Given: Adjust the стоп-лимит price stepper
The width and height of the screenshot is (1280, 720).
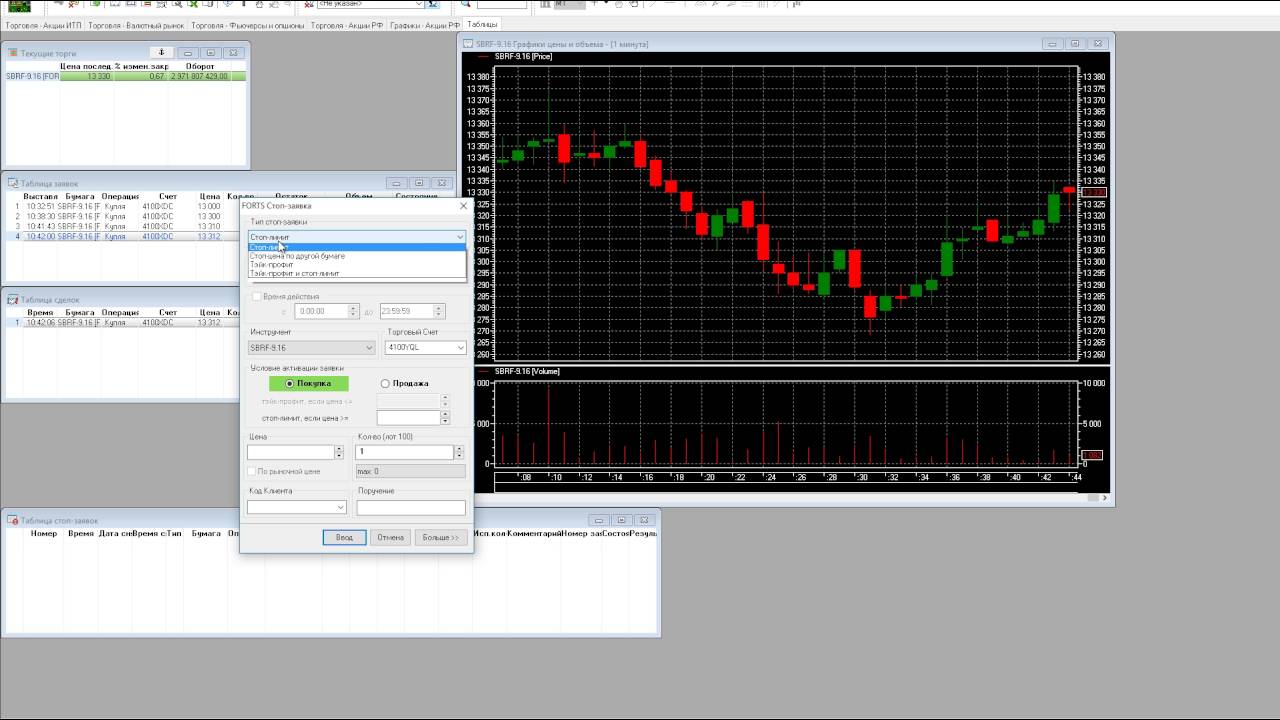Looking at the screenshot, I should tap(445, 417).
